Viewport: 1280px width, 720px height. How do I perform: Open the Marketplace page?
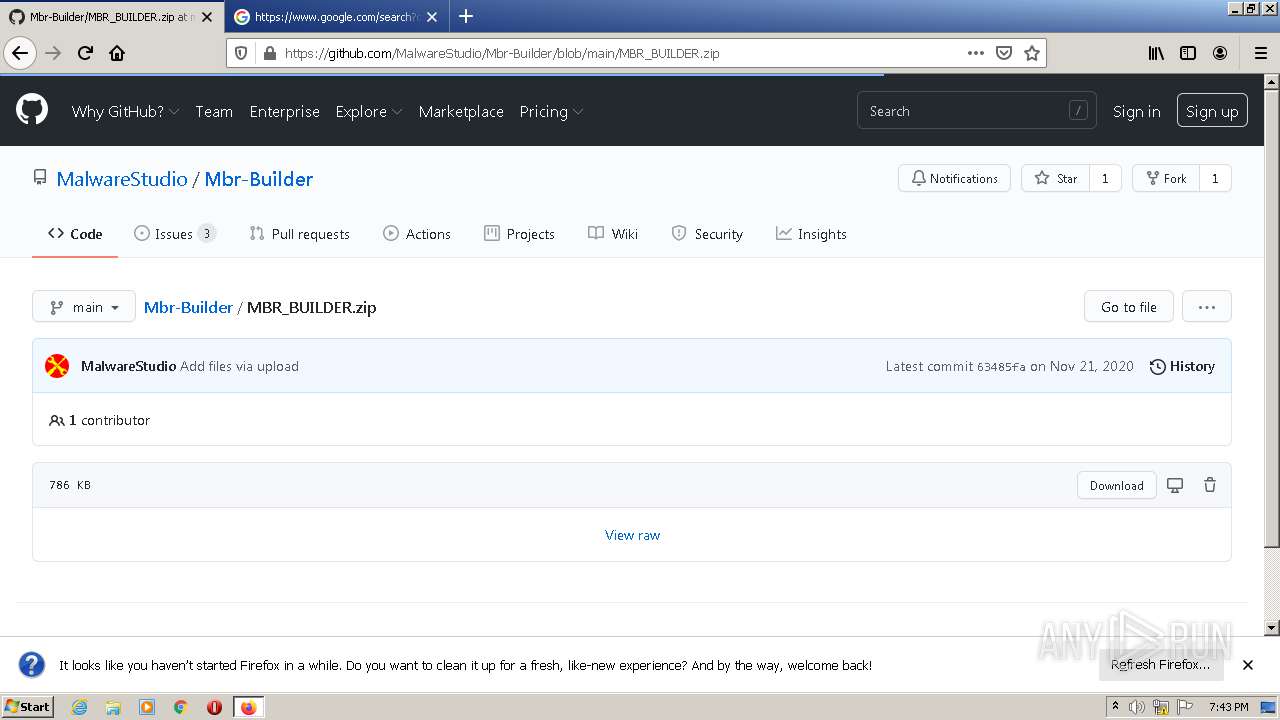point(461,111)
